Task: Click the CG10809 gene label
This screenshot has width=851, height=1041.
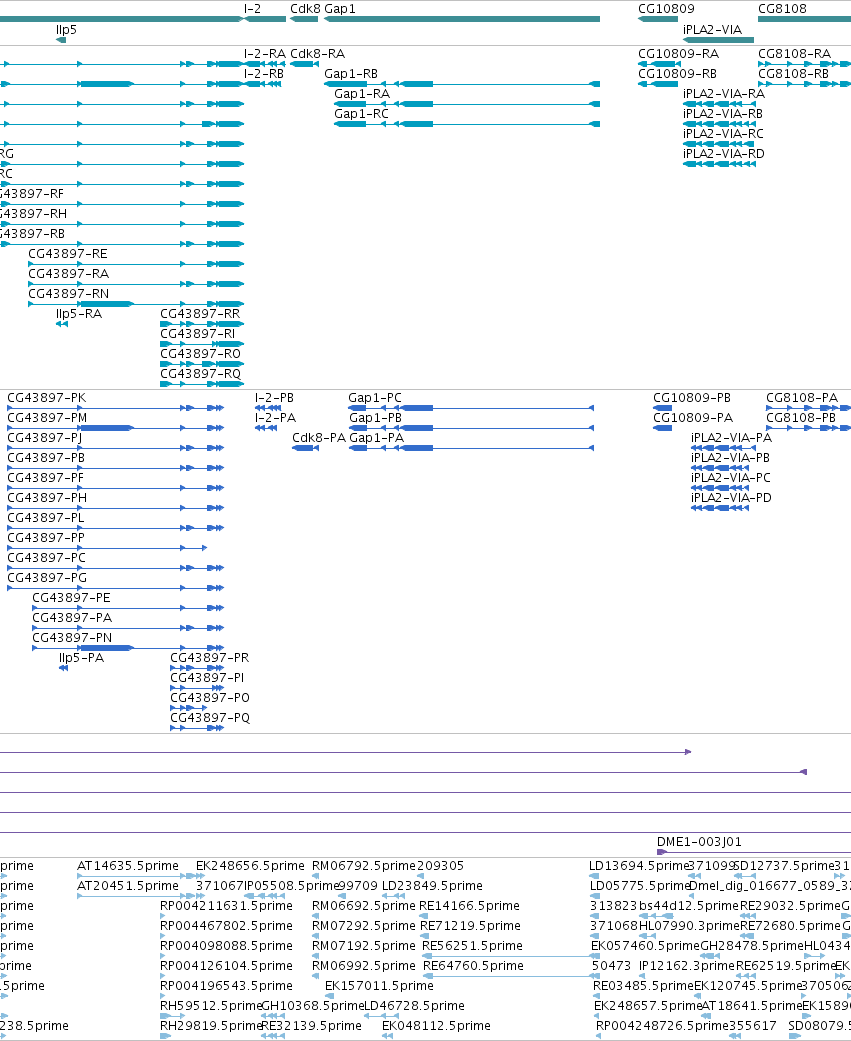Action: tap(666, 9)
